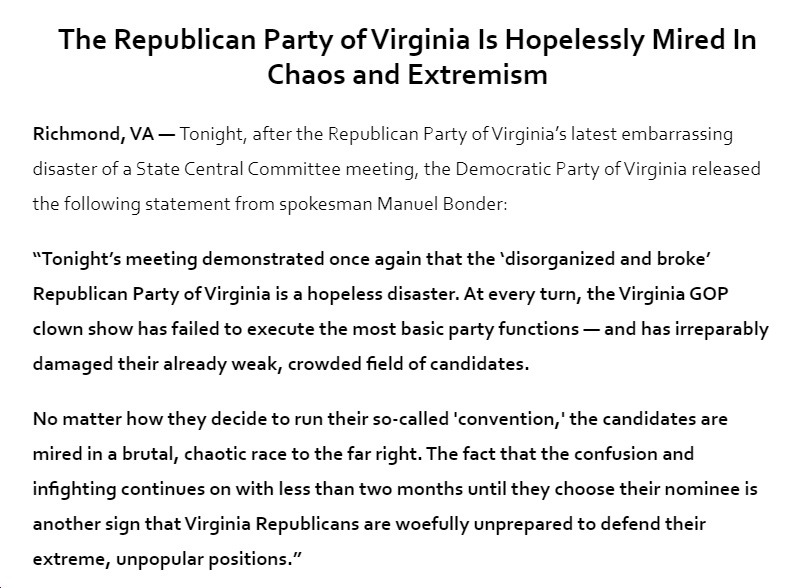
Task: Click the phrase 'disorganized and broke'
Action: click(605, 258)
